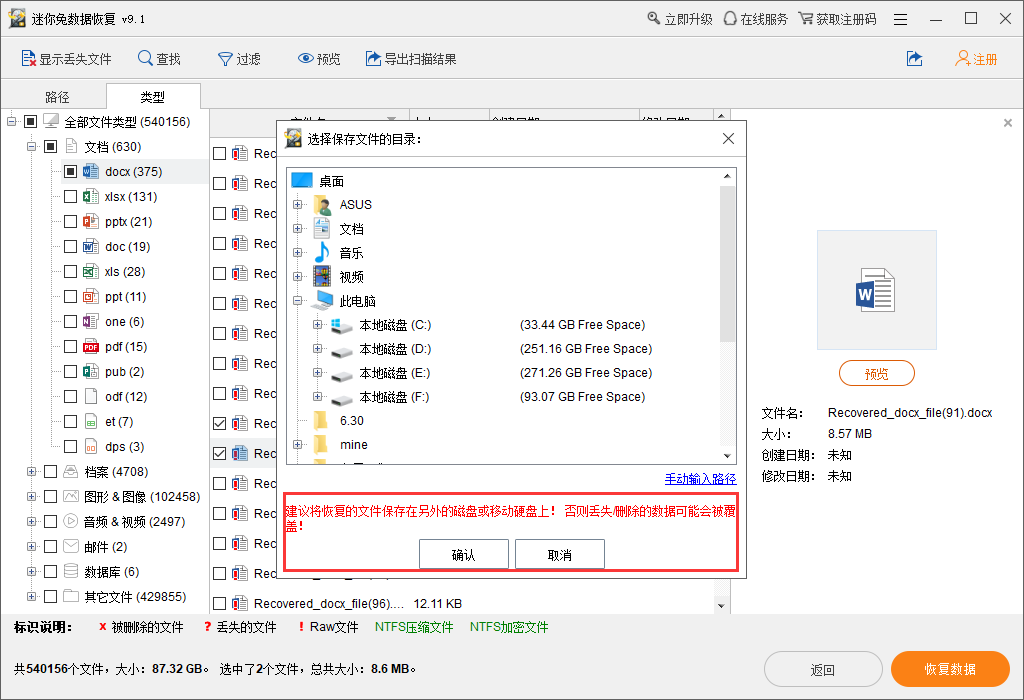Expand the 音频 & 视频 tree node
The width and height of the screenshot is (1024, 700).
point(31,522)
